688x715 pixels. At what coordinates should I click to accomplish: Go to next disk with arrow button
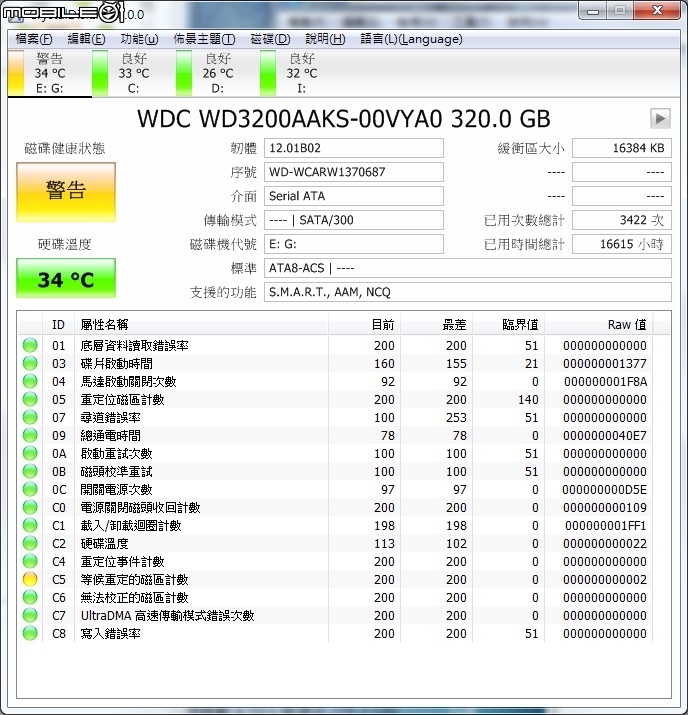[660, 119]
